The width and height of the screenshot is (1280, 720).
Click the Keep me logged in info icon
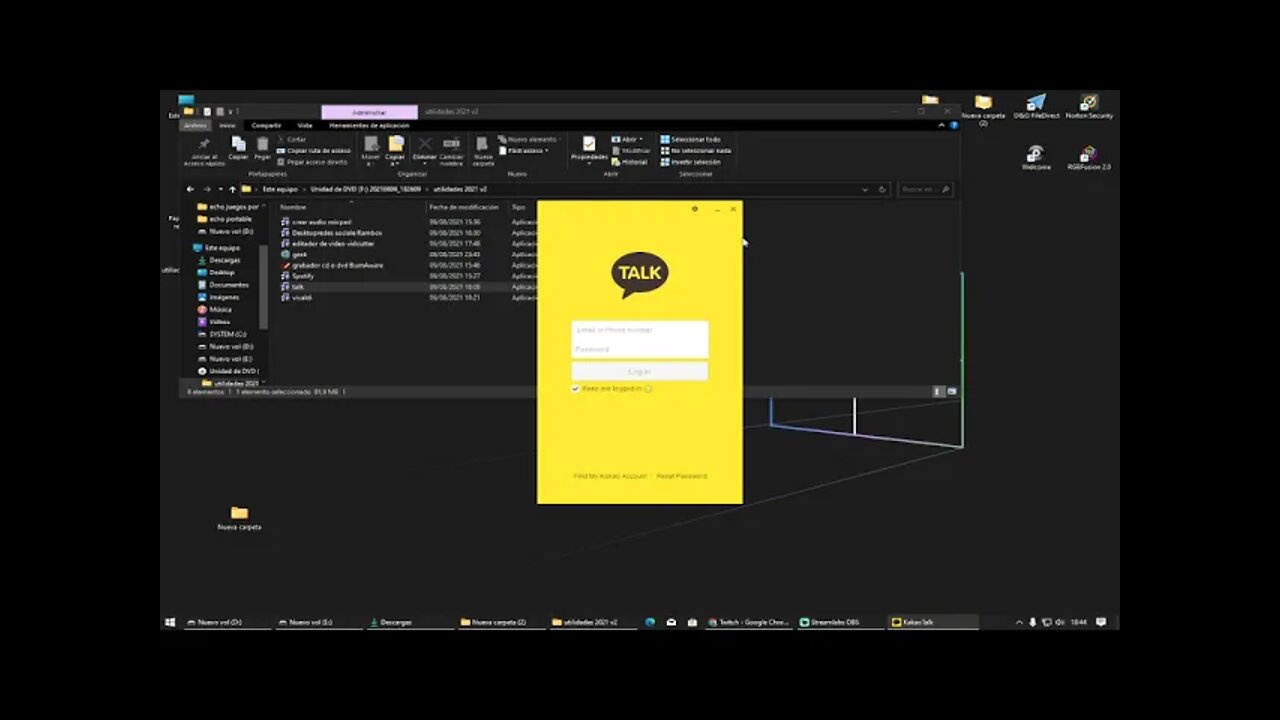coord(648,389)
